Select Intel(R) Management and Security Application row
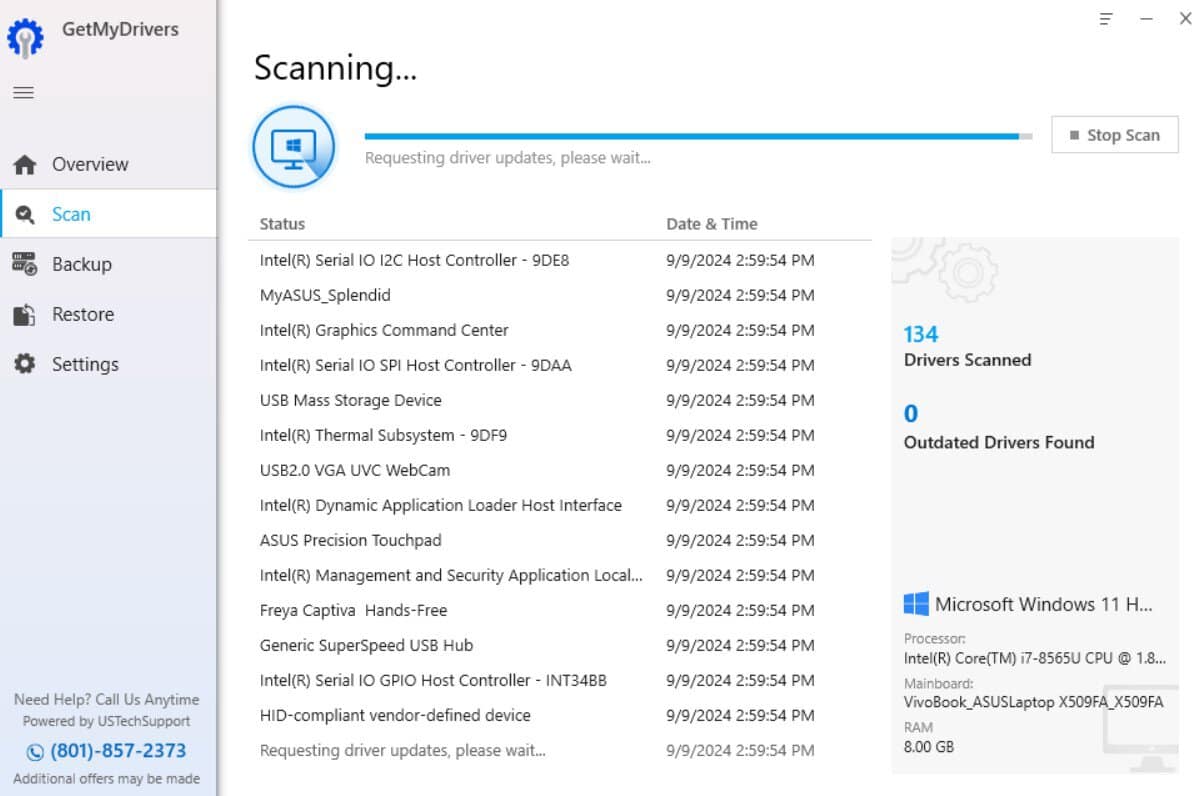 (x=560, y=575)
